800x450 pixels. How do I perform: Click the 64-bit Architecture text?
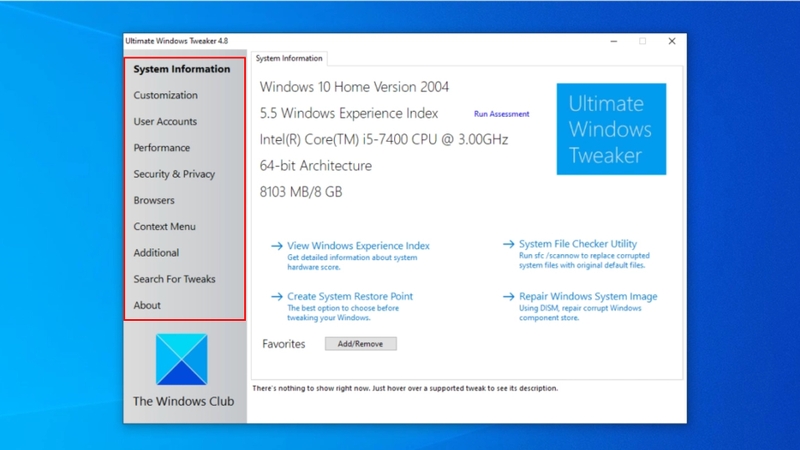(x=315, y=166)
